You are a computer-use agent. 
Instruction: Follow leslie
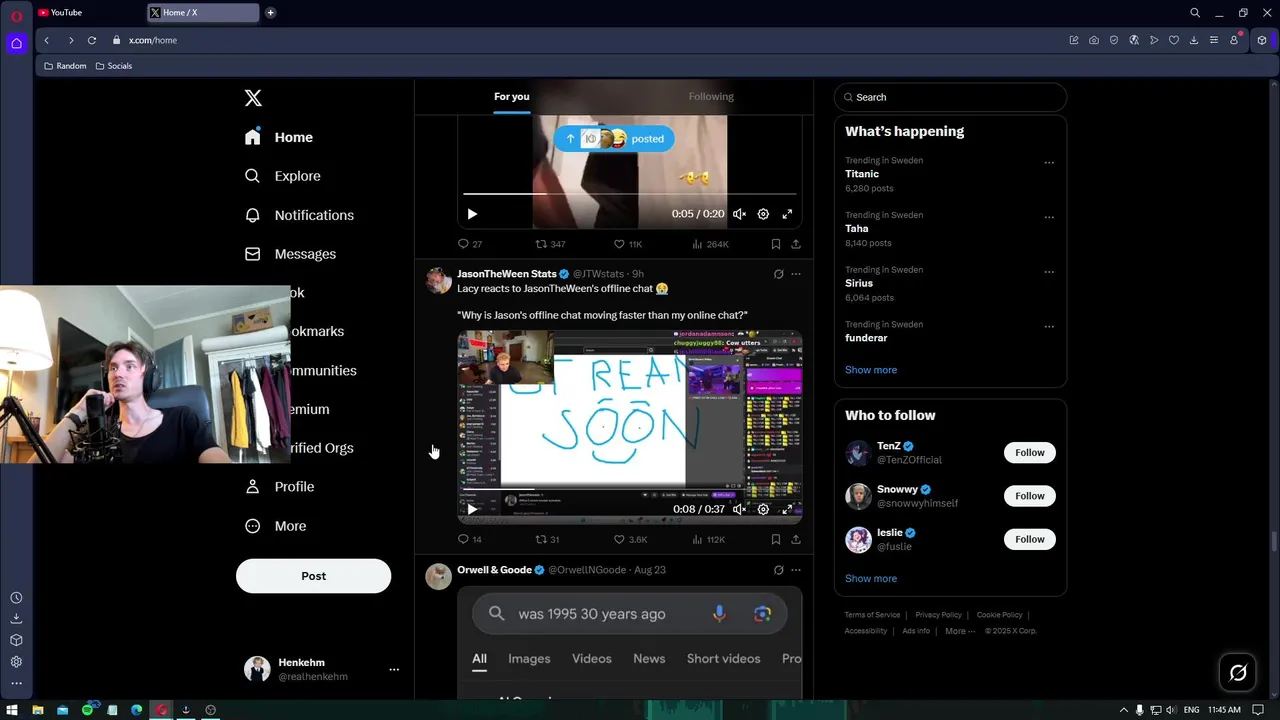pyautogui.click(x=1030, y=539)
